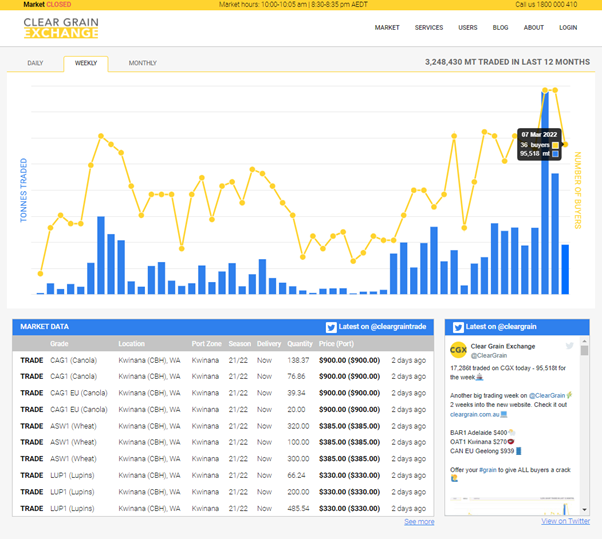Screen dimensions: 602x539
Task: Click the Call us 1800 000 410 text
Action: click(x=546, y=5)
